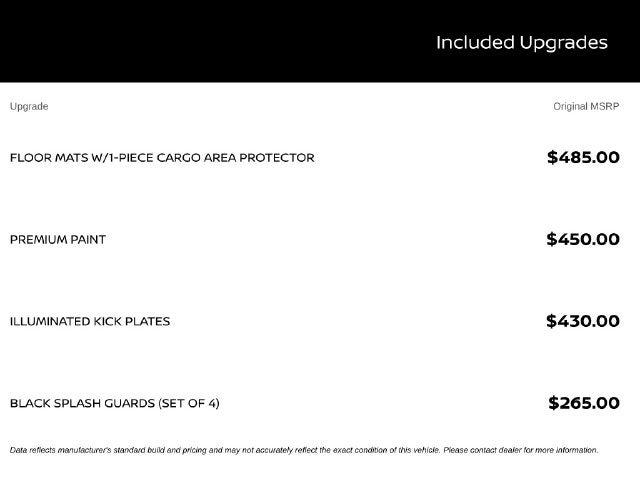
Task: Click the word Upgrades in the header
Action: [564, 43]
